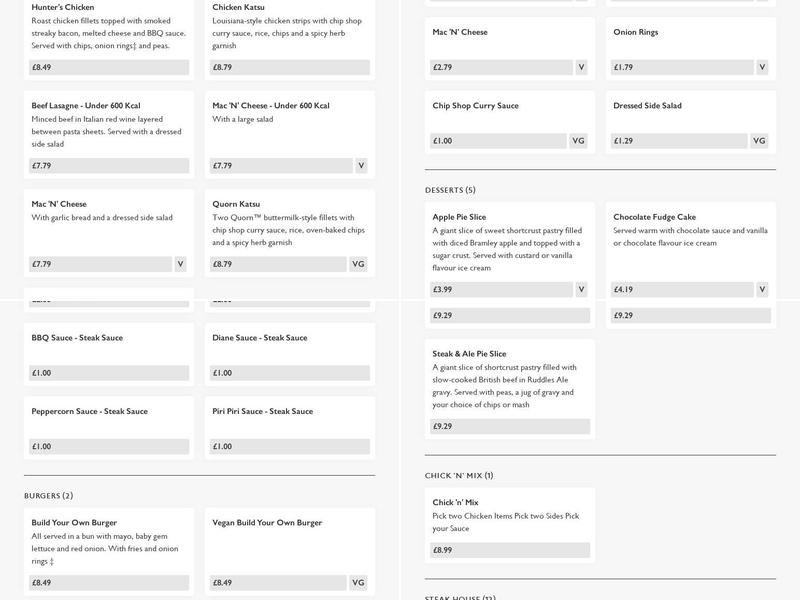Screen dimensions: 800x600
Task: Click the £8.99 price bar for Chick 'n' Mix
Action: (x=510, y=550)
